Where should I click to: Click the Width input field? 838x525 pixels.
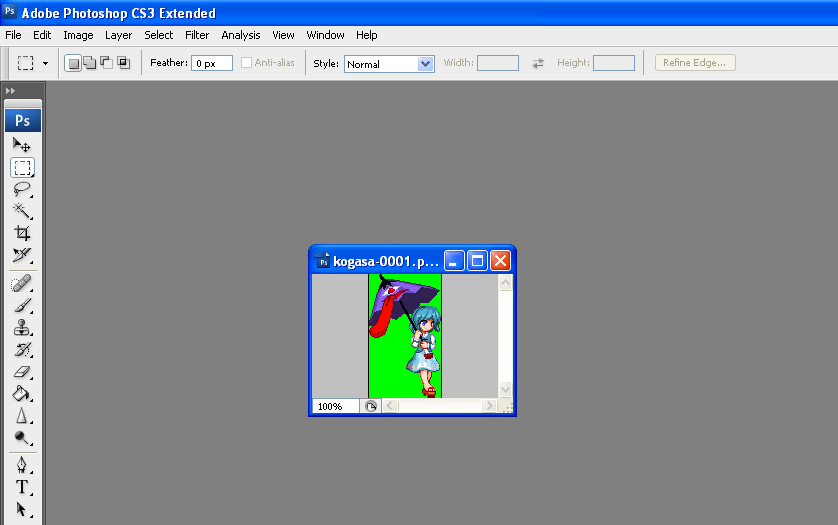[498, 63]
